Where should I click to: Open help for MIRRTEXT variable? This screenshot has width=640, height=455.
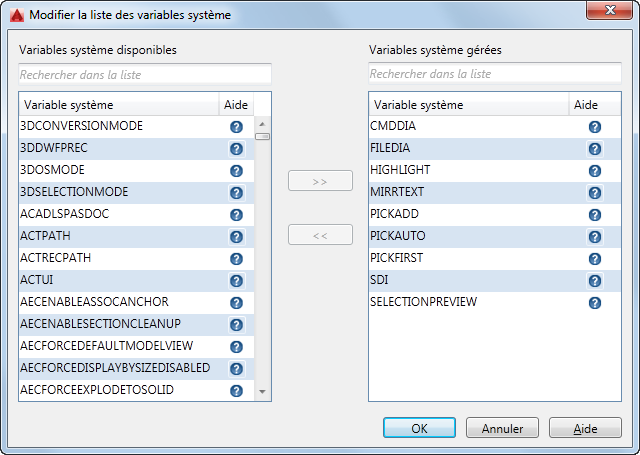[594, 193]
